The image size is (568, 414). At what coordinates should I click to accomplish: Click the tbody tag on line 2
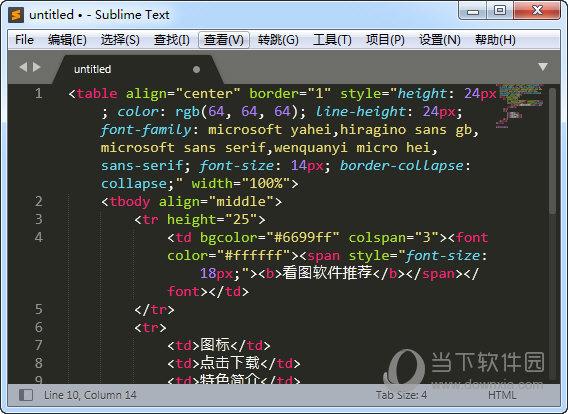pyautogui.click(x=130, y=201)
